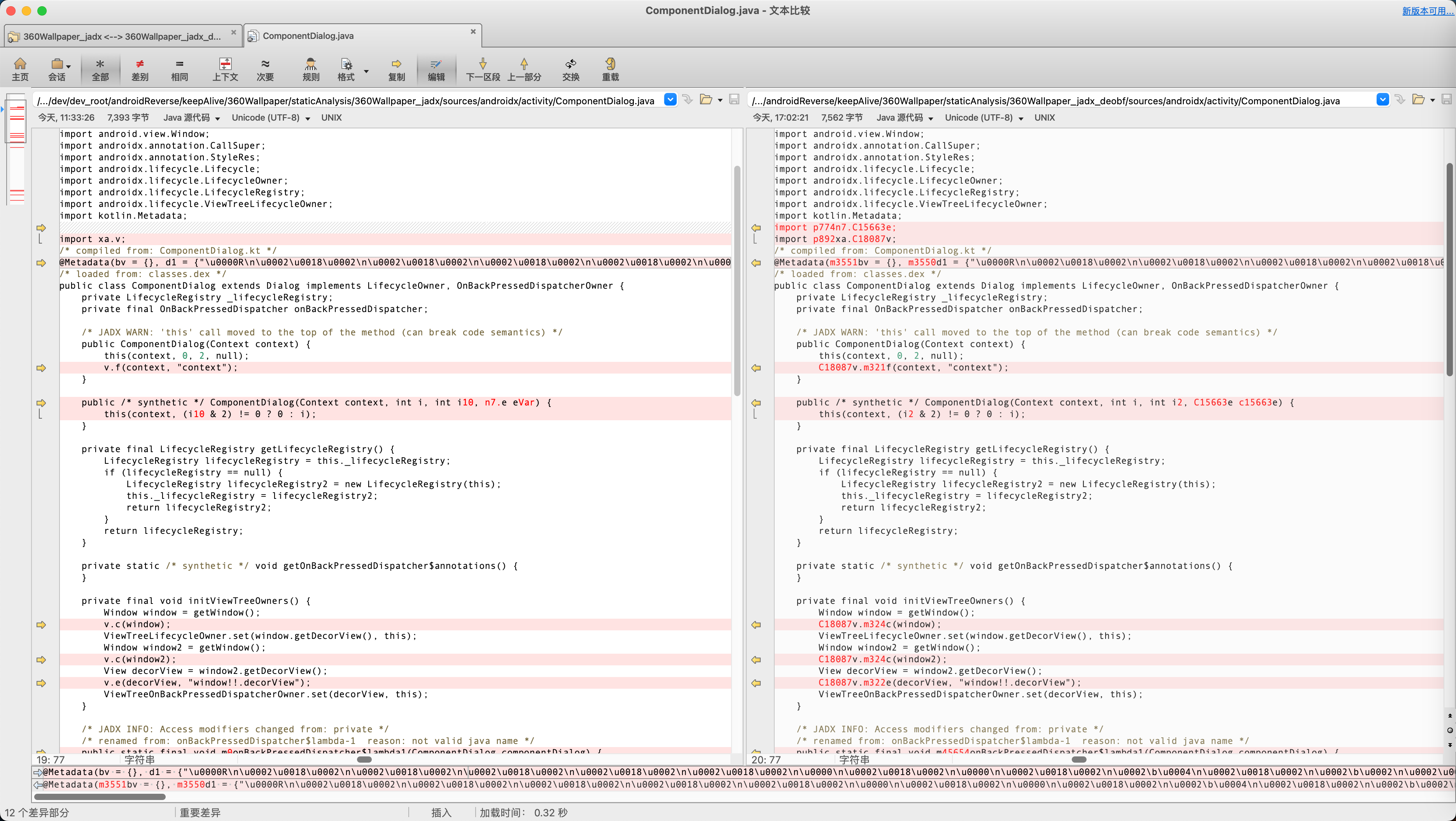
Task: Click the left pane open-file folder icon
Action: click(x=705, y=100)
